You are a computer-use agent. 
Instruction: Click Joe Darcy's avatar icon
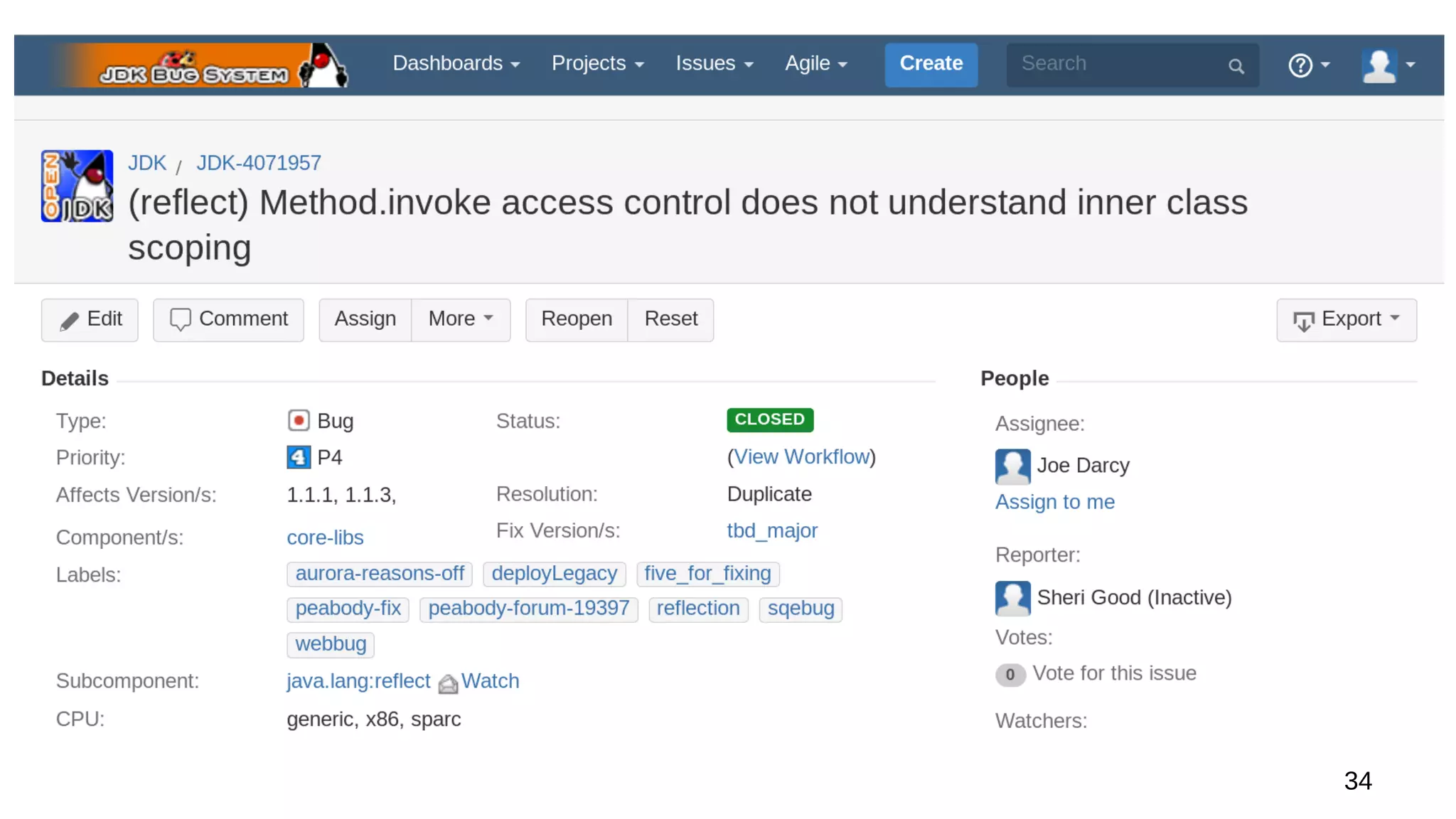point(1012,466)
